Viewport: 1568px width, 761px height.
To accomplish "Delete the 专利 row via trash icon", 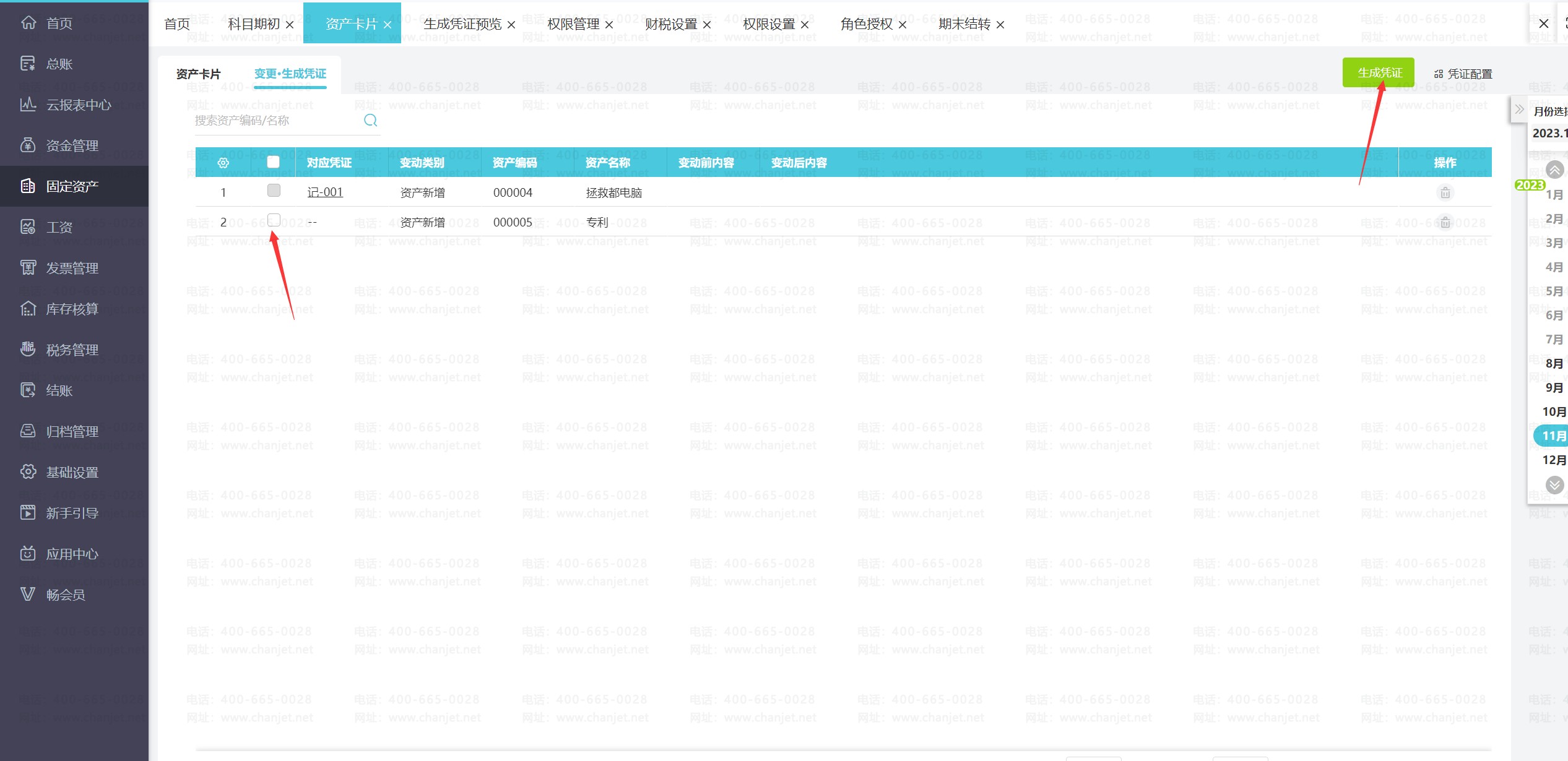I will click(1445, 222).
